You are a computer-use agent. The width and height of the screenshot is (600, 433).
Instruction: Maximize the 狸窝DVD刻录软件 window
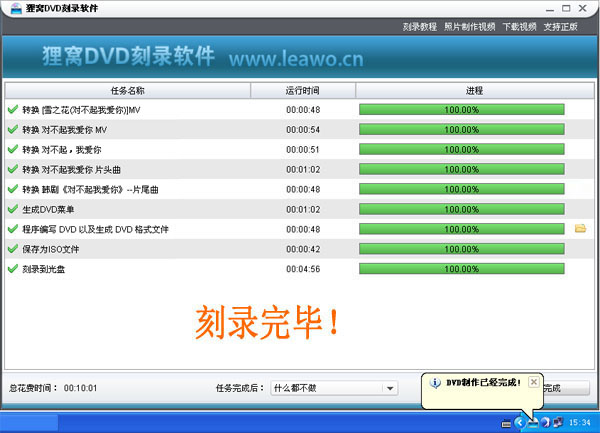[566, 8]
